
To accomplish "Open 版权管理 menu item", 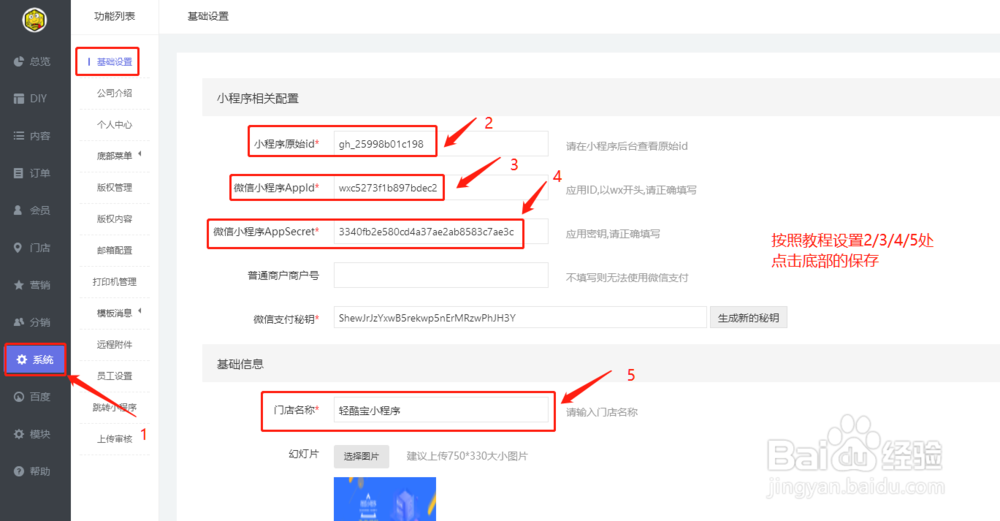I will point(114,187).
